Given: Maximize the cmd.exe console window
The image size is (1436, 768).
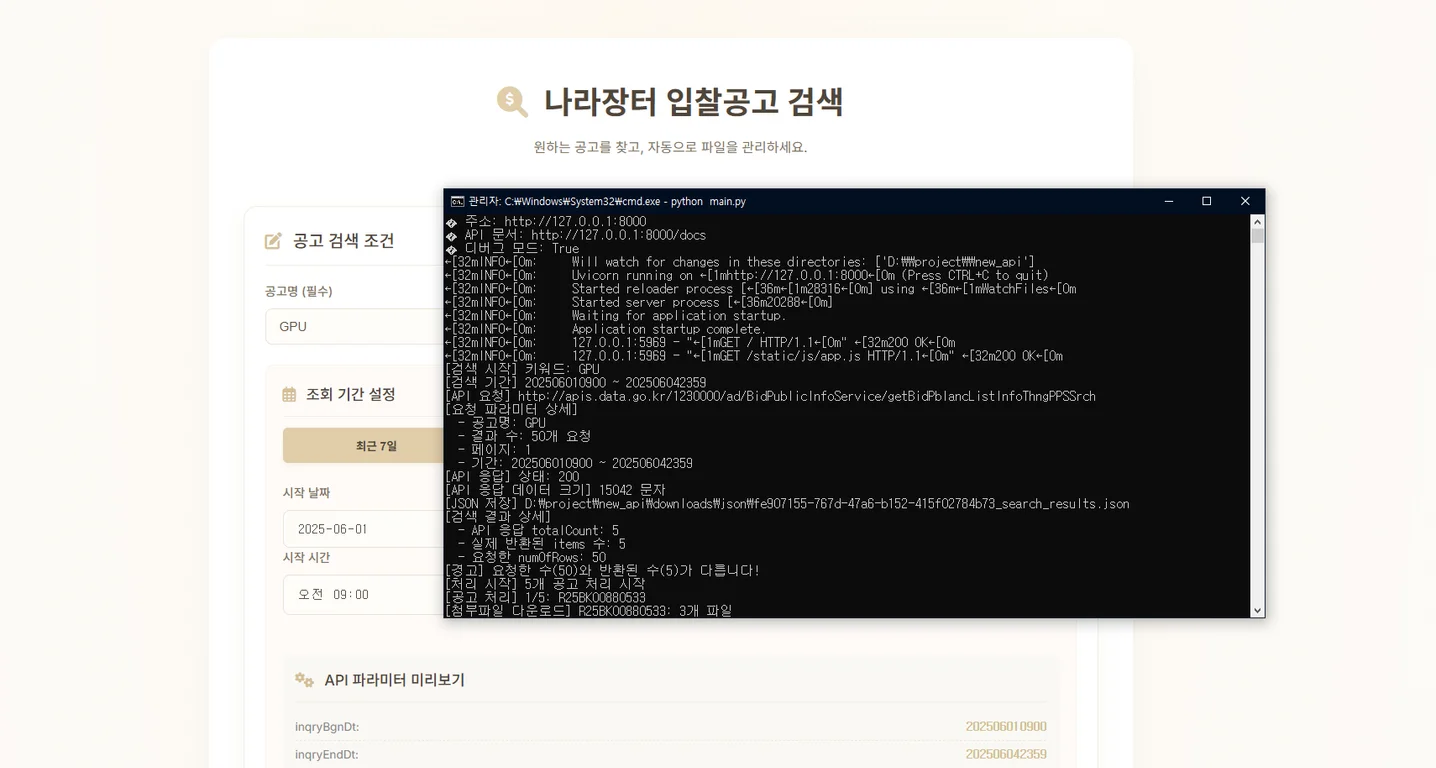Looking at the screenshot, I should pos(1207,201).
